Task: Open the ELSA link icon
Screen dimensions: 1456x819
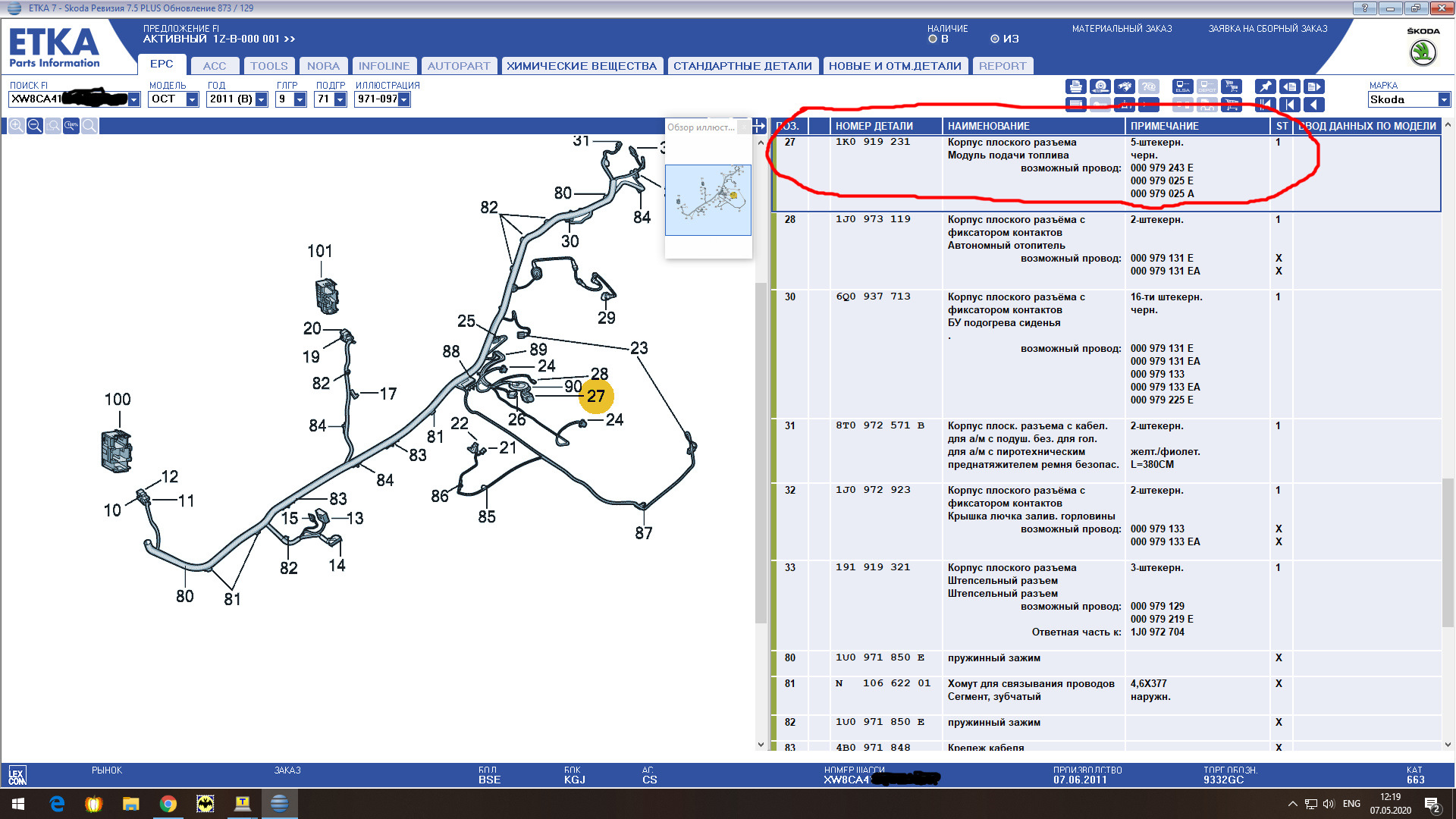Action: pos(1182,86)
